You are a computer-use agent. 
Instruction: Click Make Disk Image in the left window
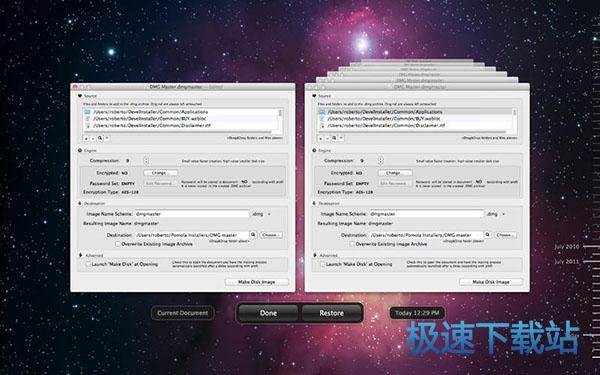[256, 282]
